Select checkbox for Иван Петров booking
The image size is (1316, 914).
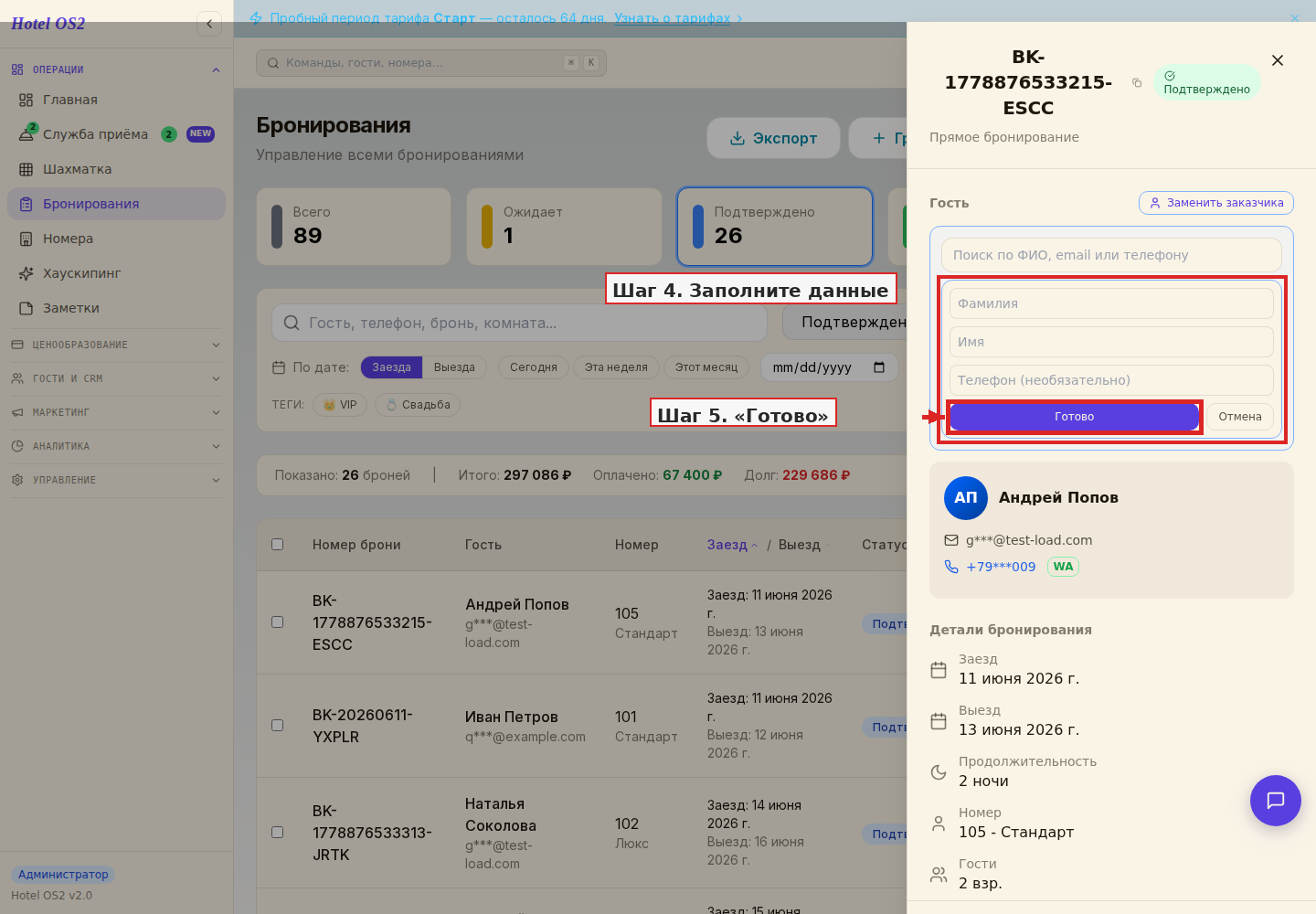[278, 725]
